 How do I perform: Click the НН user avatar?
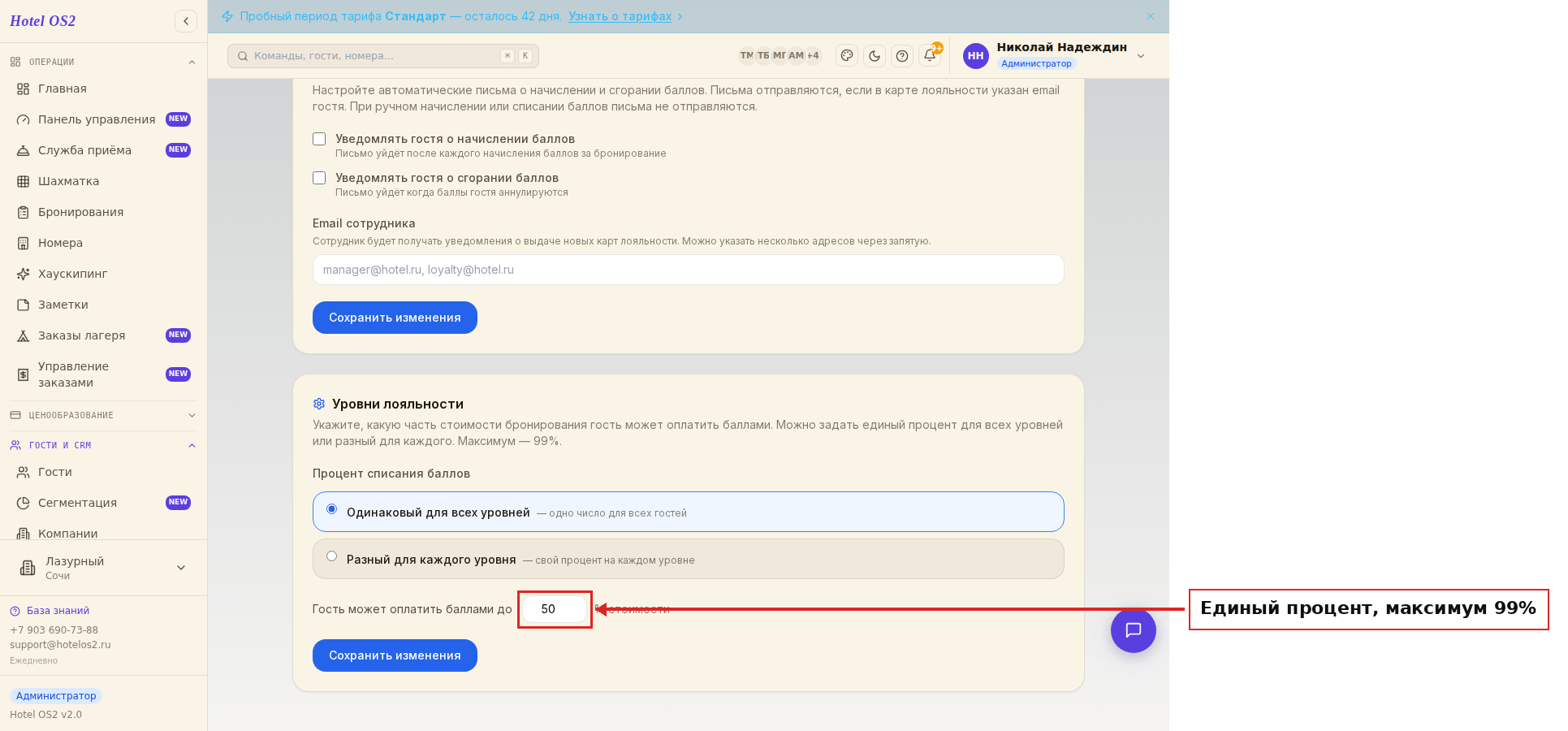[x=976, y=56]
